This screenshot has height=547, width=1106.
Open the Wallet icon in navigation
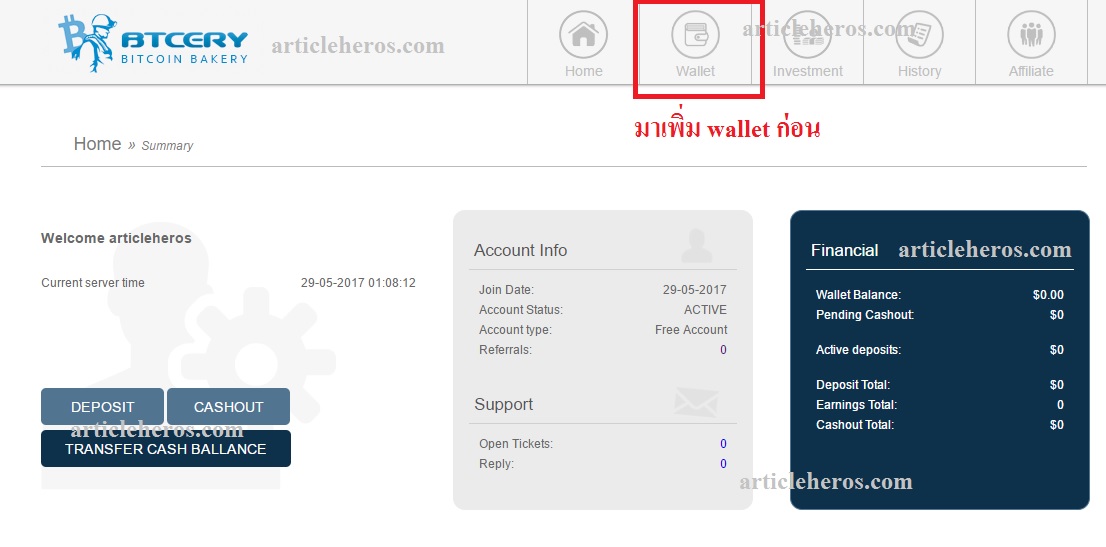tap(695, 34)
